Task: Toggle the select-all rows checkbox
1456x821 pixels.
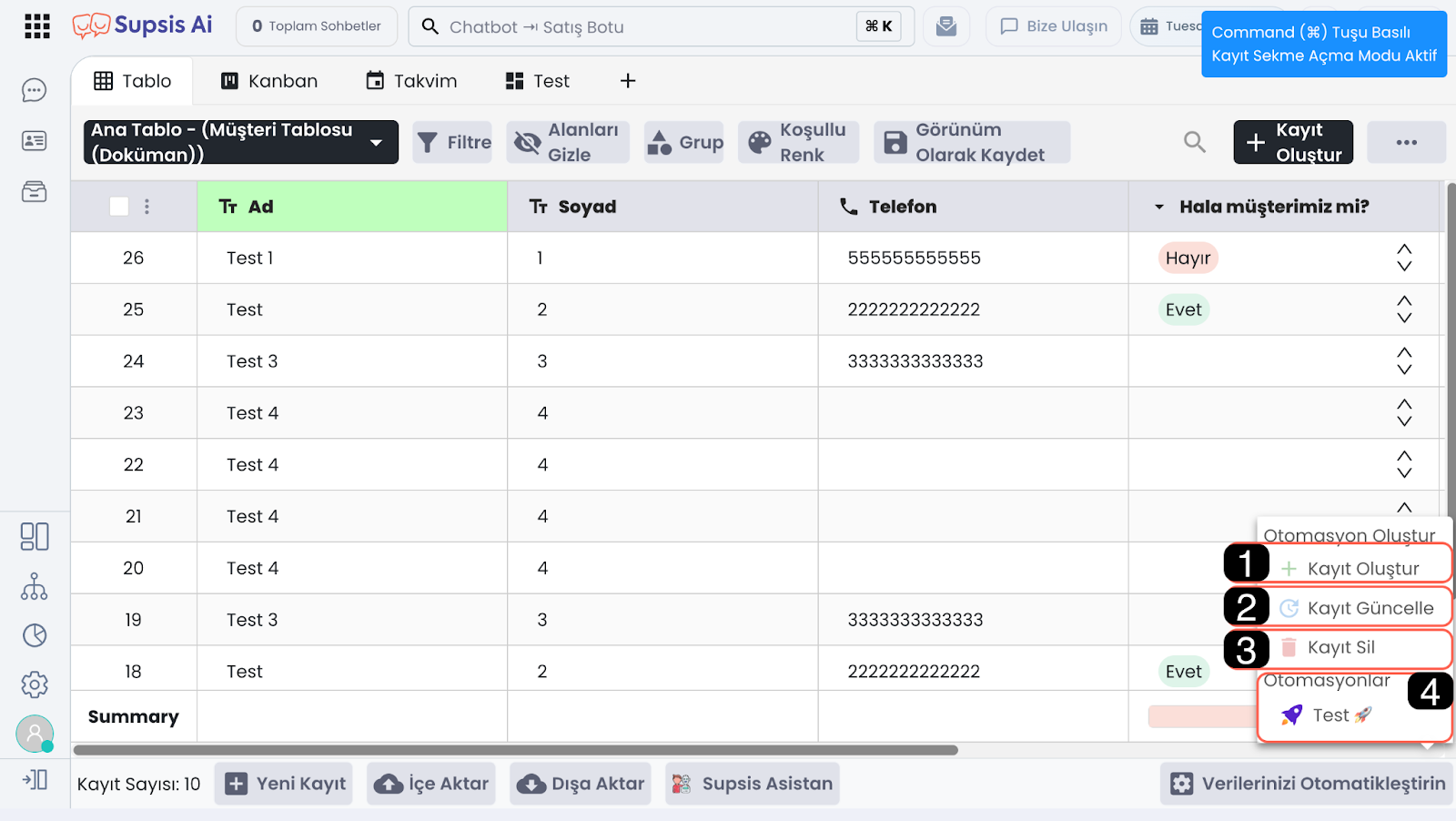Action: [119, 207]
